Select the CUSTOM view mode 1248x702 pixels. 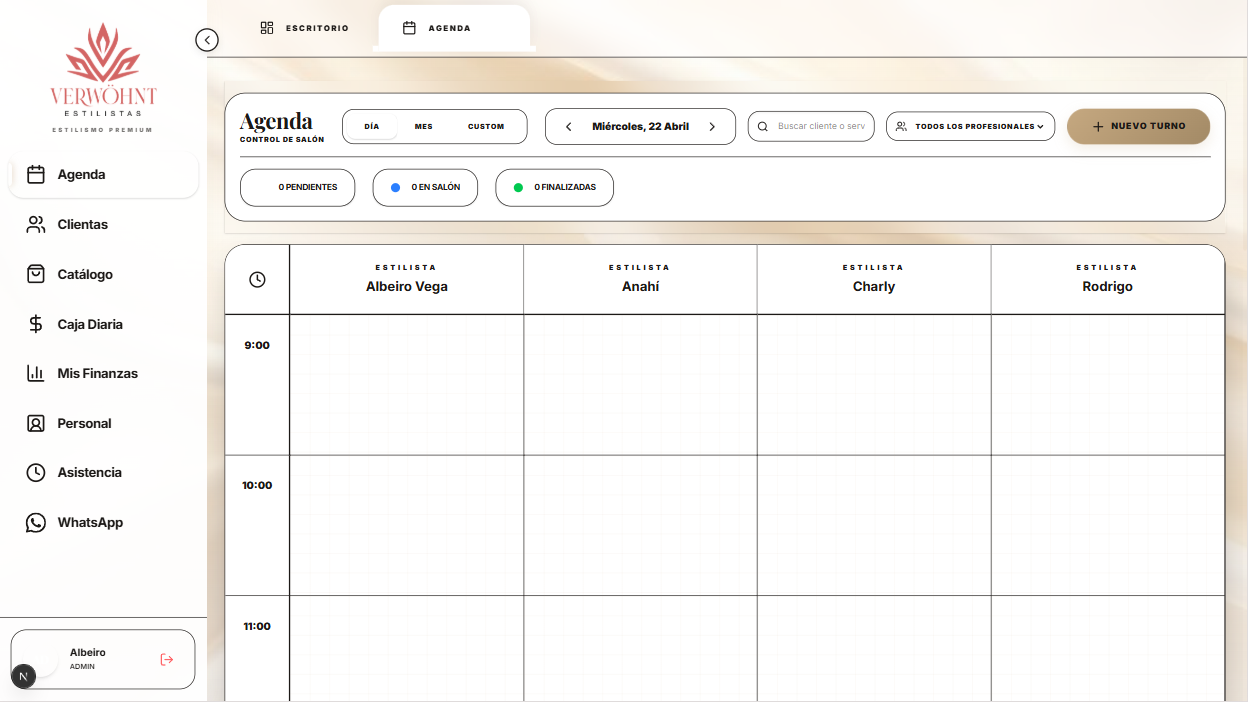pyautogui.click(x=486, y=127)
